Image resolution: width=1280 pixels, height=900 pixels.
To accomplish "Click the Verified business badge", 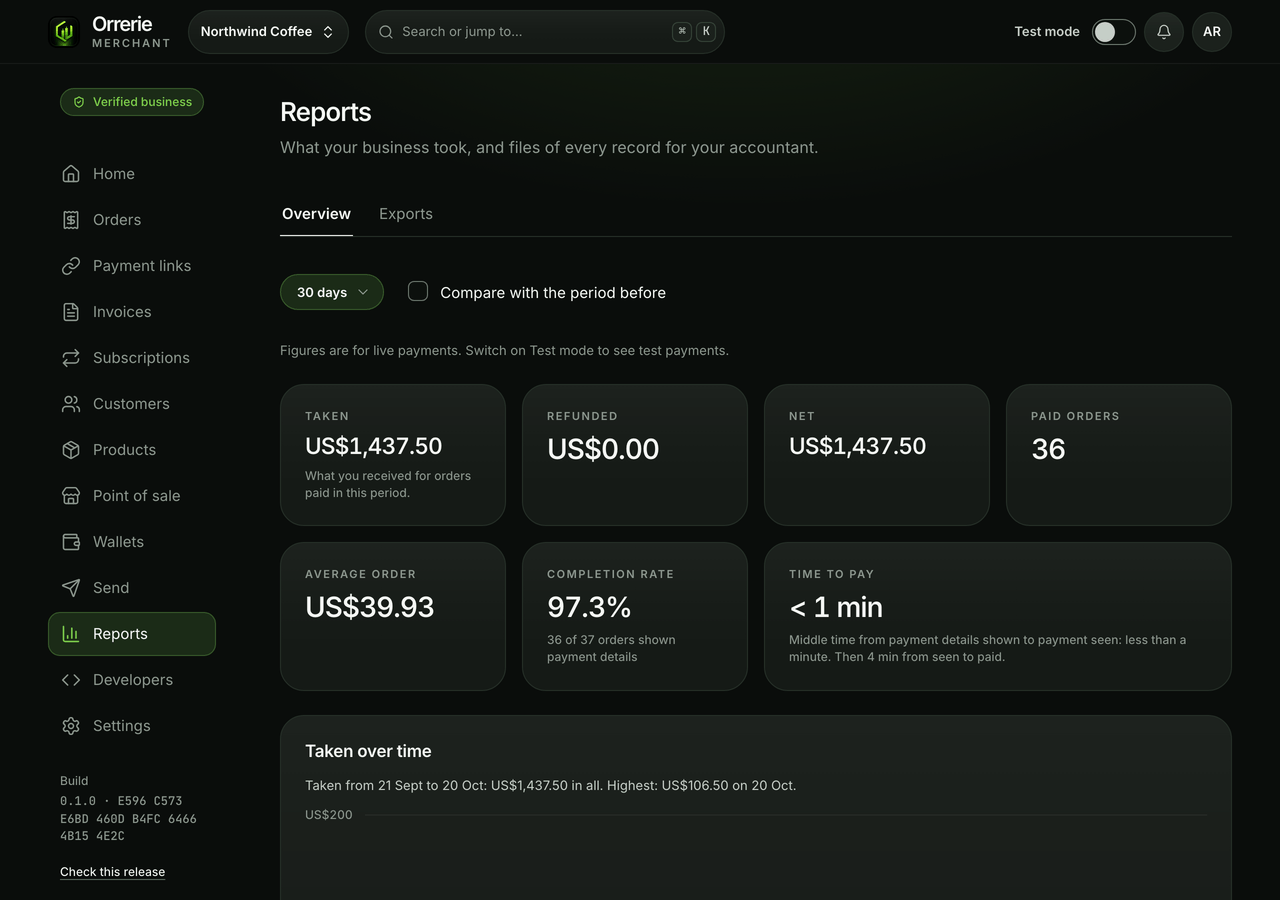I will pos(132,102).
